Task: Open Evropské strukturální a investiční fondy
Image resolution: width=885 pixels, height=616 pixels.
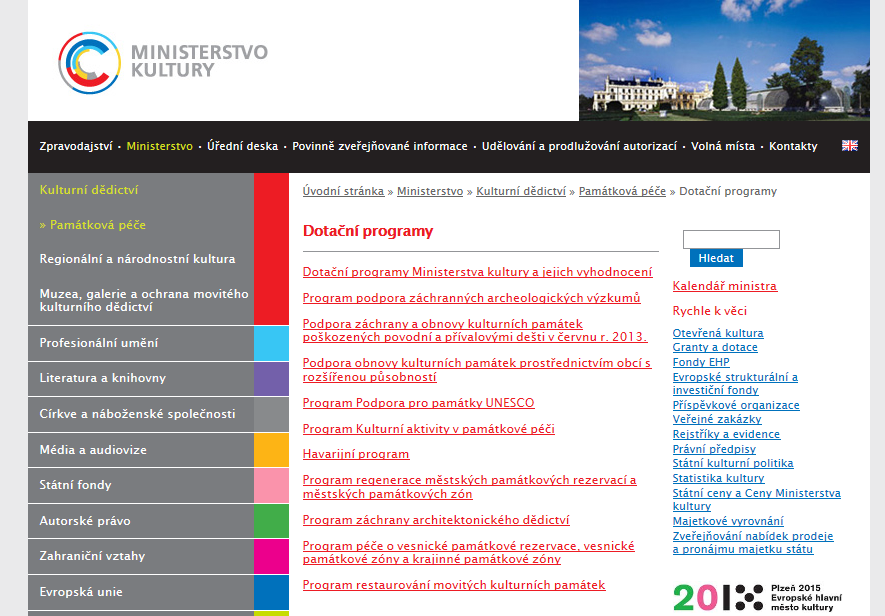Action: click(x=735, y=383)
